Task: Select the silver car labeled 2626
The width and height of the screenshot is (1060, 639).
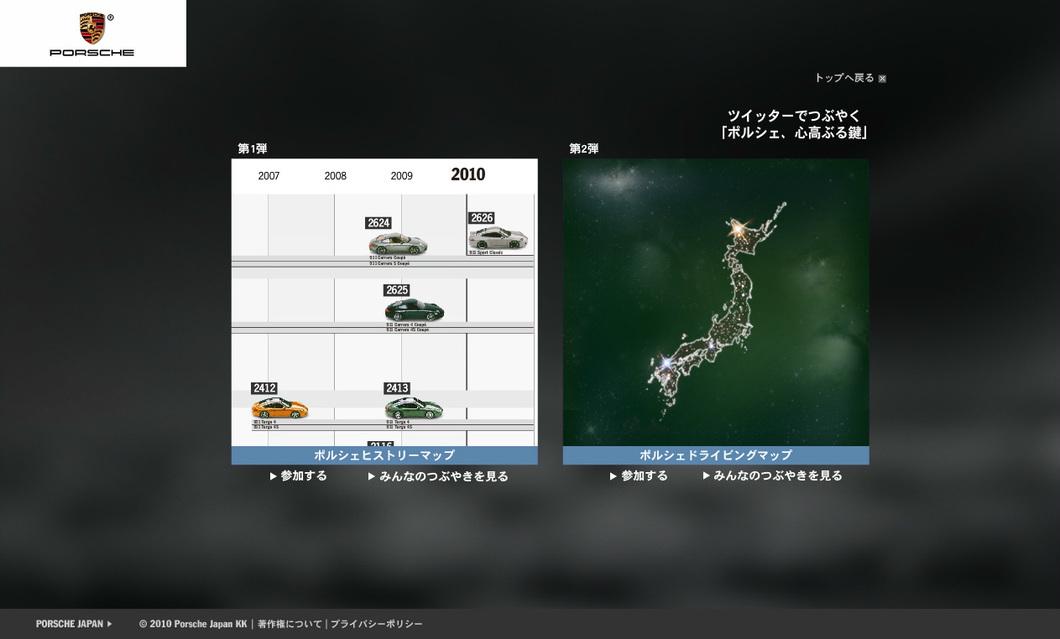Action: point(497,238)
